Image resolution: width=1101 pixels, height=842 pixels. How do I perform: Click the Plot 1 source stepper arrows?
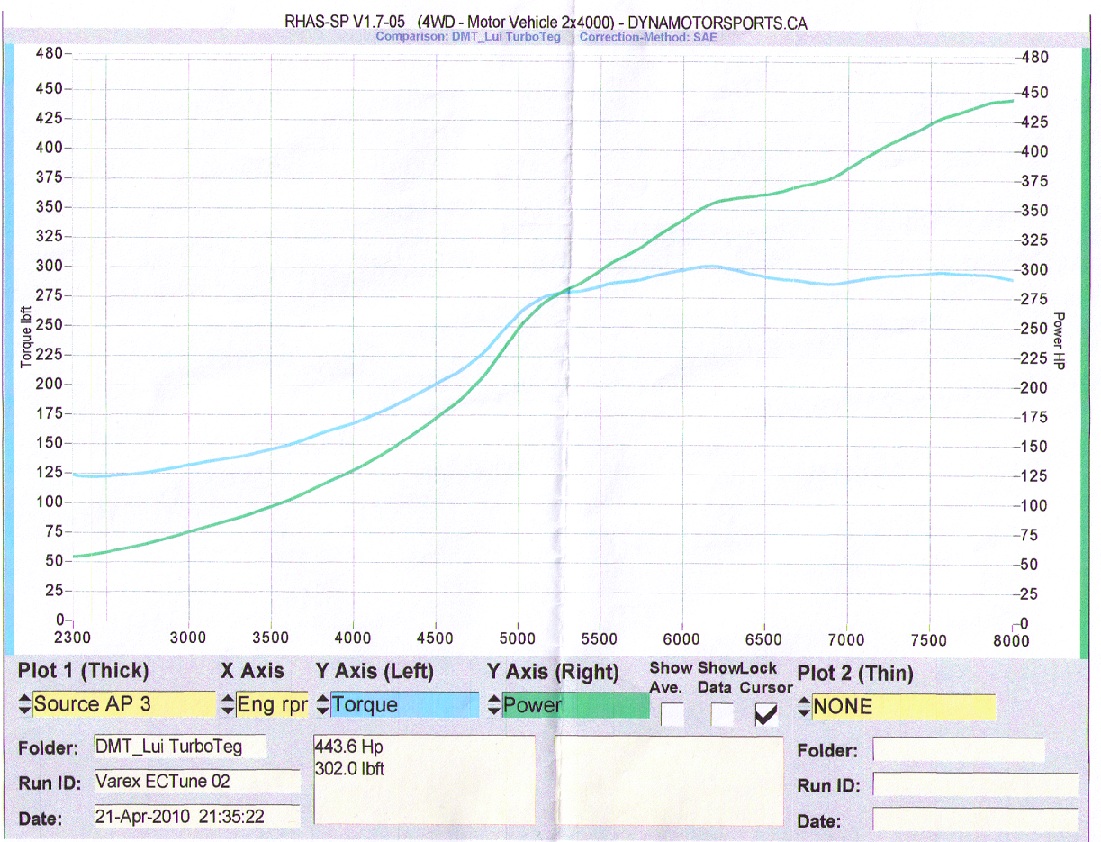tap(25, 704)
